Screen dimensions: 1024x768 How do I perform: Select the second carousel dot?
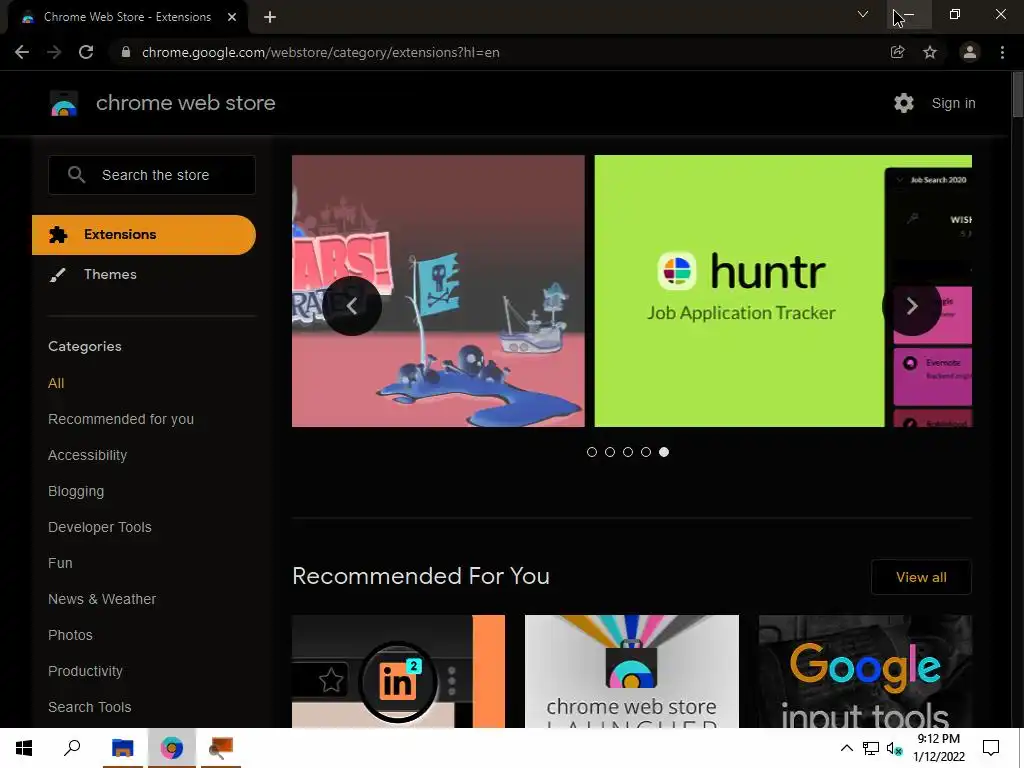tap(610, 452)
